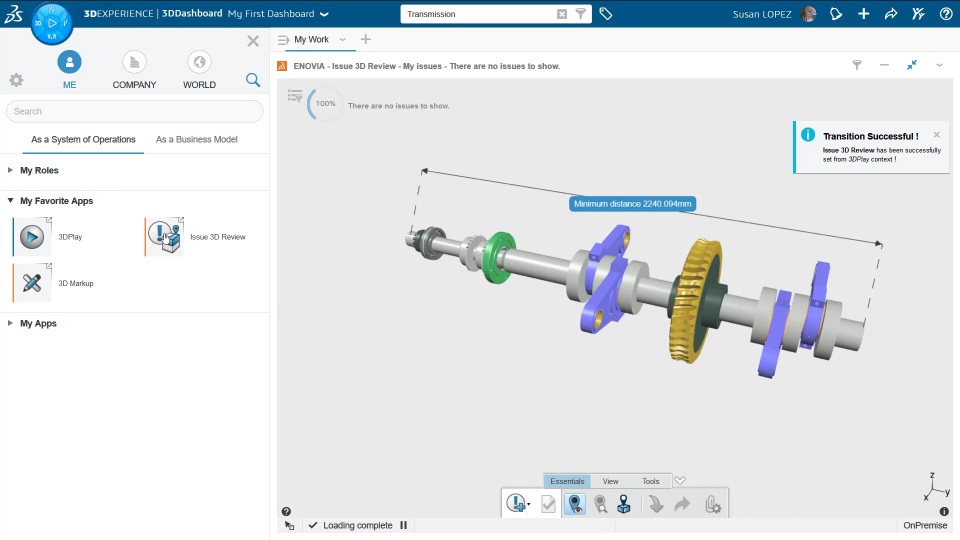Click the notification info icon
The height and width of the screenshot is (540, 960).
808,134
